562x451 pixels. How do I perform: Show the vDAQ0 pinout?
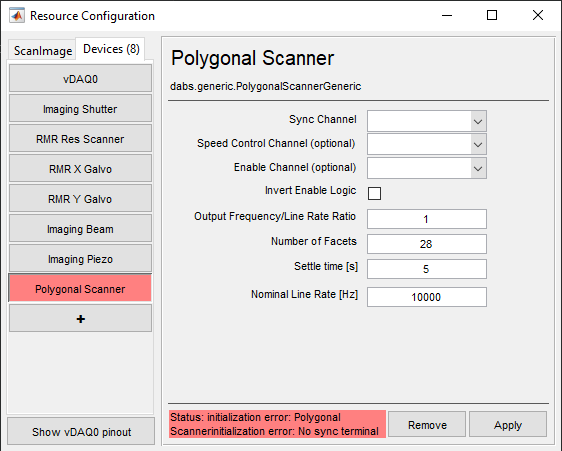pos(81,431)
